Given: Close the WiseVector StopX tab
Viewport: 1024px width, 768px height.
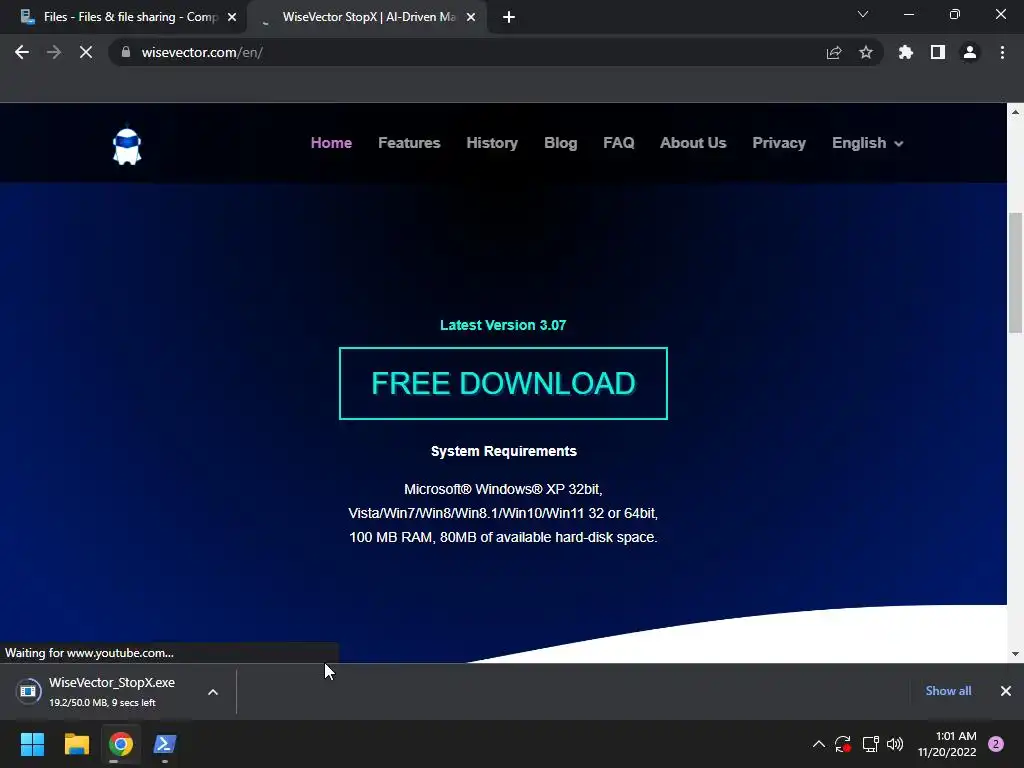Looking at the screenshot, I should pyautogui.click(x=471, y=17).
